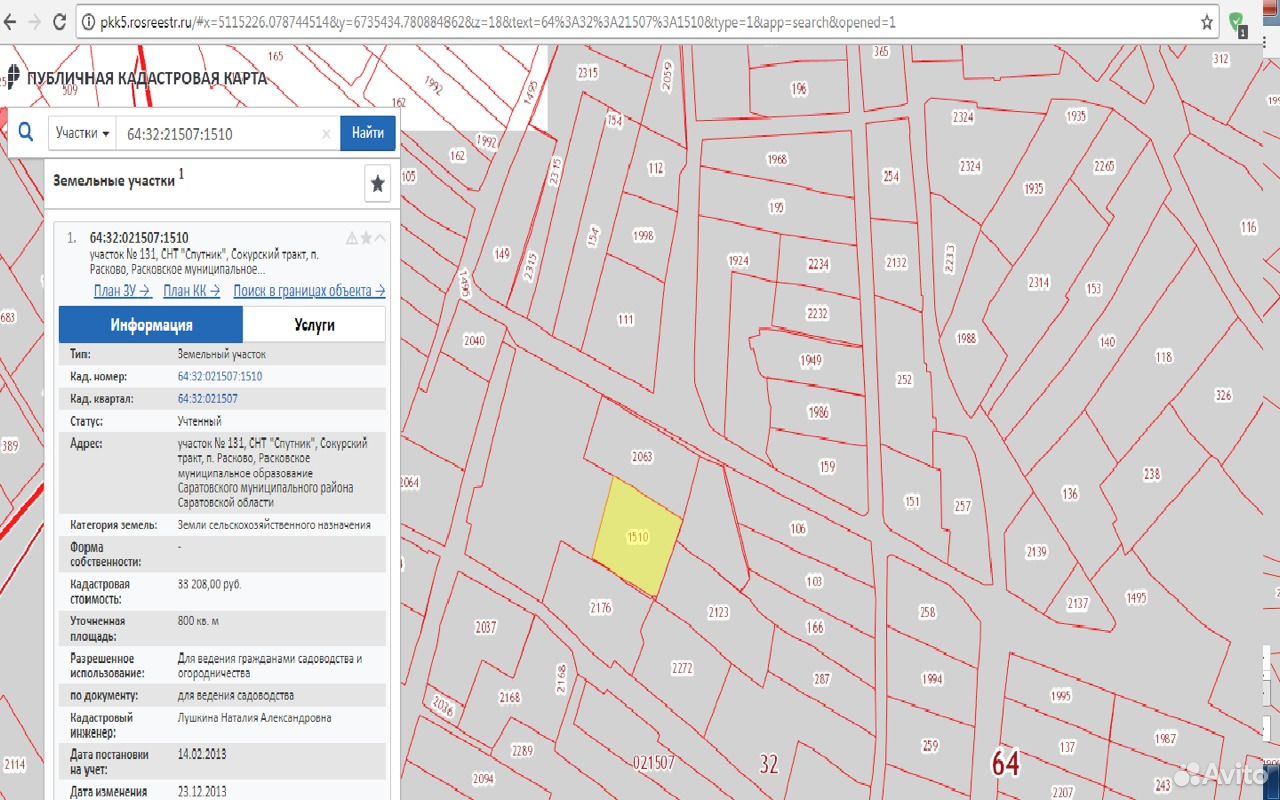
Task: Clear the search field with X
Action: click(326, 133)
